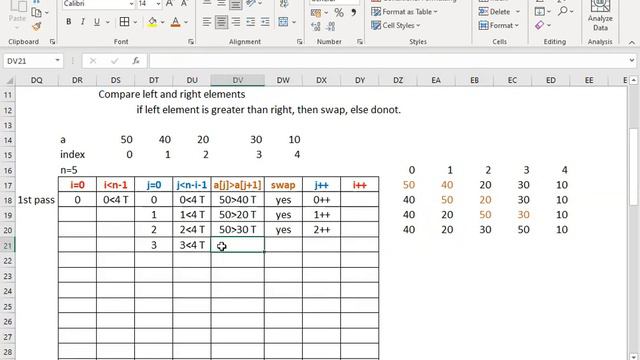The height and width of the screenshot is (360, 640).
Task: Click the 'swap' header cell
Action: click(x=283, y=185)
